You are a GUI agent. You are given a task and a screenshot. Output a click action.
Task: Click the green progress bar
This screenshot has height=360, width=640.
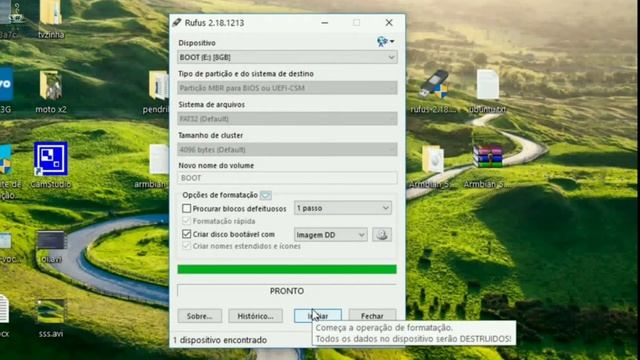point(287,269)
